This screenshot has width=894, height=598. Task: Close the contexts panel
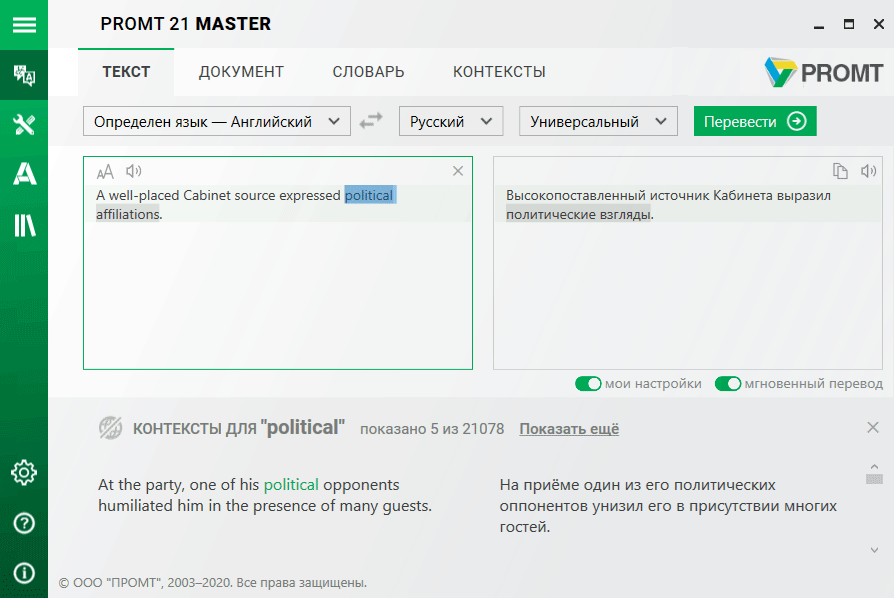(x=873, y=428)
